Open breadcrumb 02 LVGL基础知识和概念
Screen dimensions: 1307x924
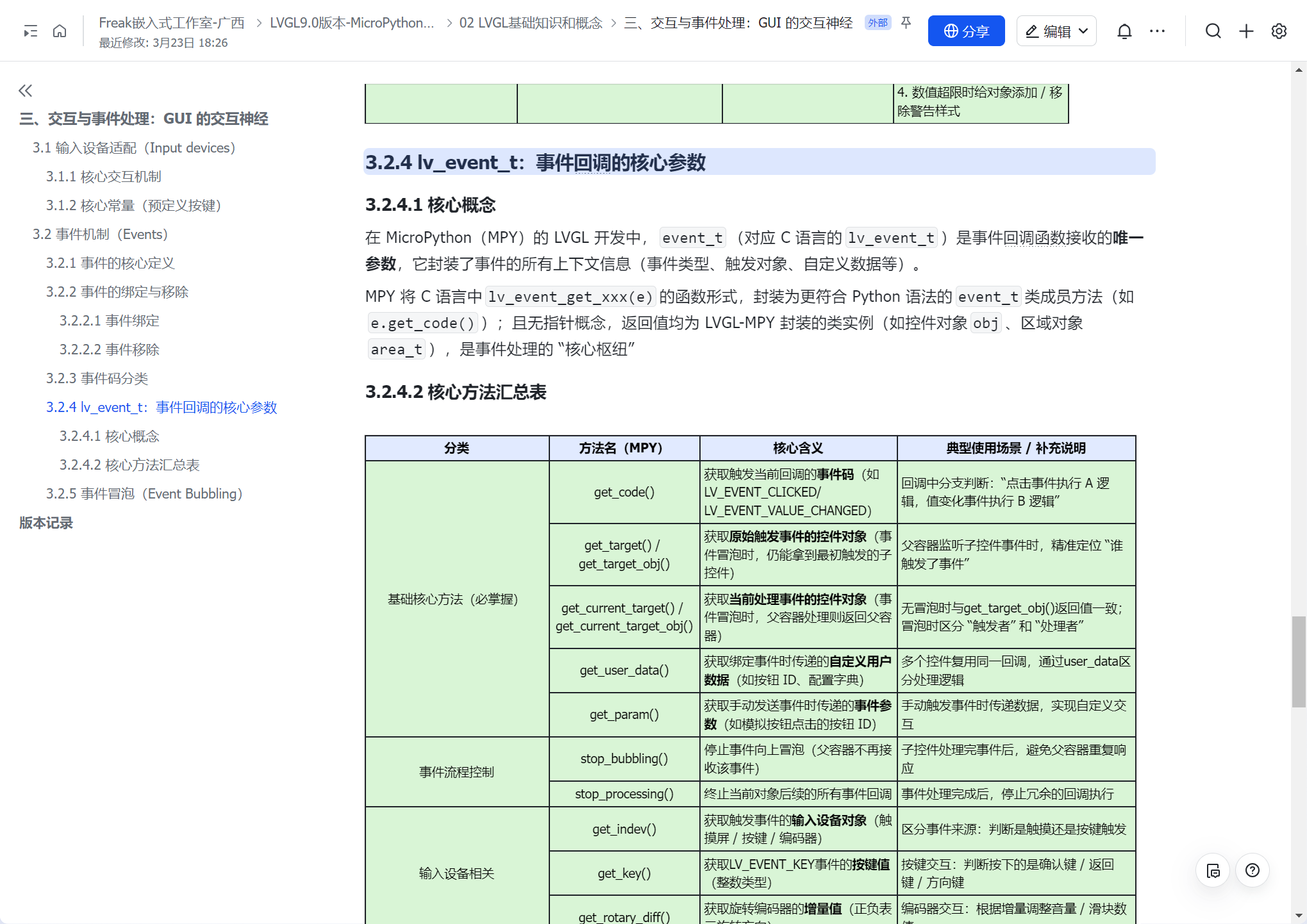click(531, 22)
